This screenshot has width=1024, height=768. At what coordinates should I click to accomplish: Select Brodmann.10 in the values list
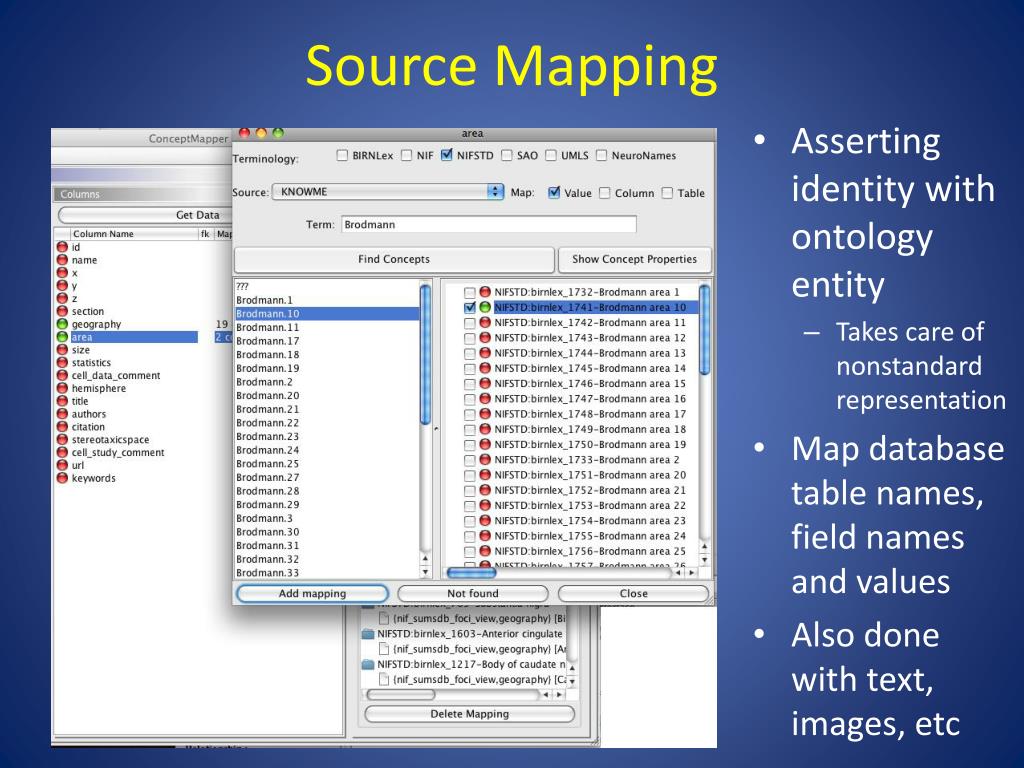coord(327,313)
